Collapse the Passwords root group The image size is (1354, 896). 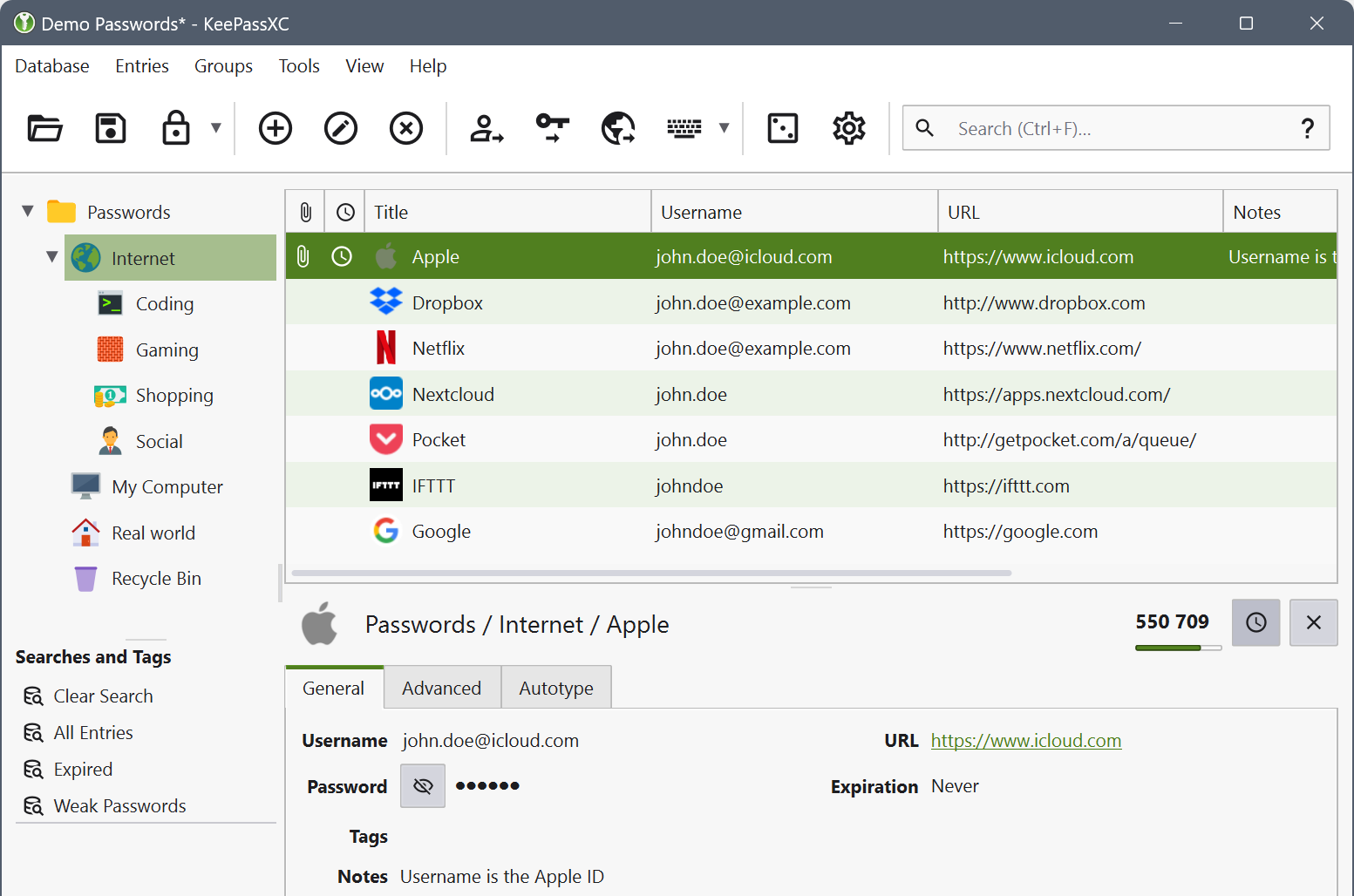pos(28,211)
